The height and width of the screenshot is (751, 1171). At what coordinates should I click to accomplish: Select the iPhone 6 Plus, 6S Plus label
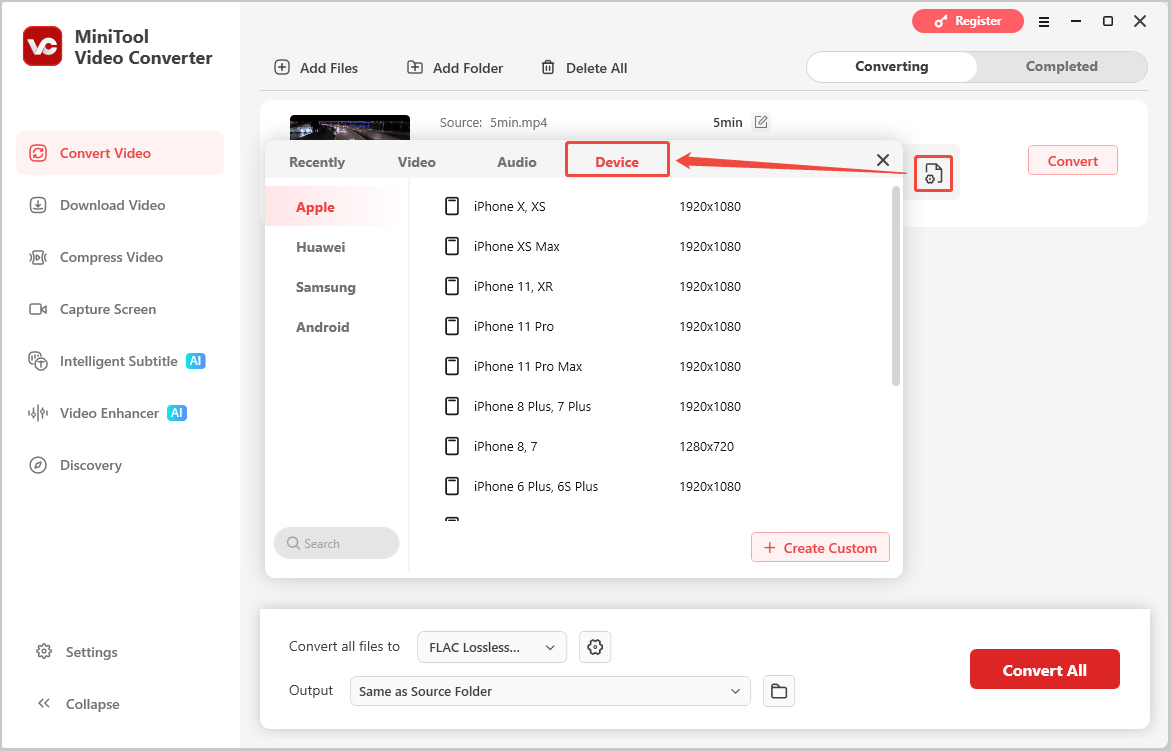coord(535,487)
